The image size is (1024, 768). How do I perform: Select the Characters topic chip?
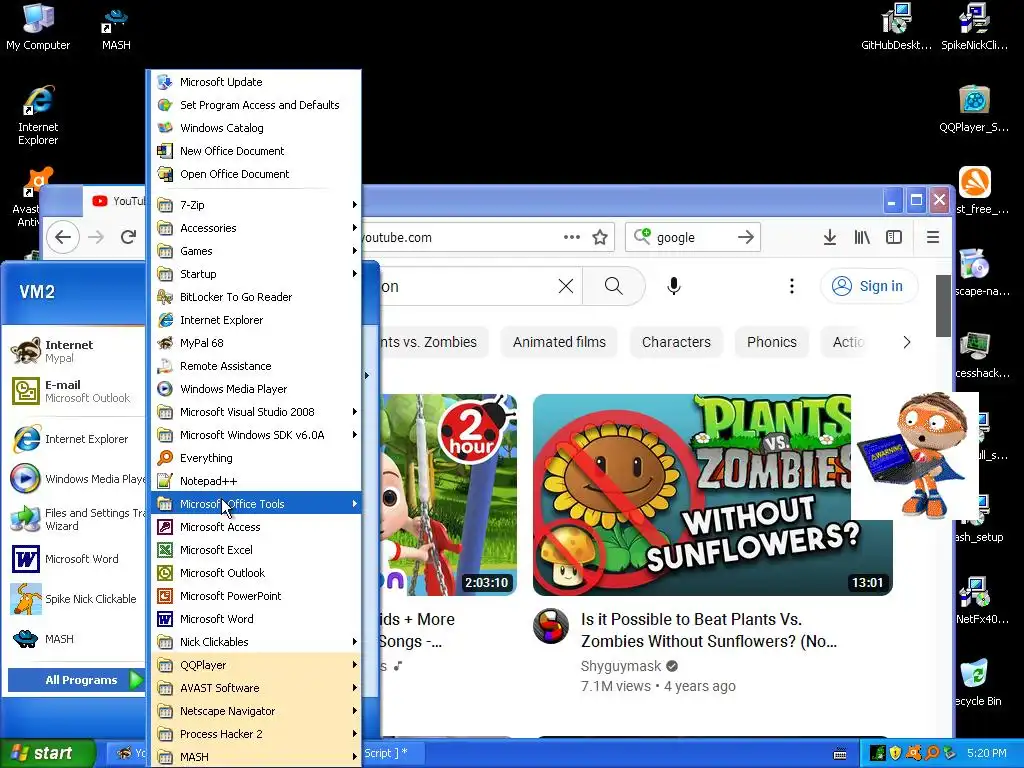point(676,342)
